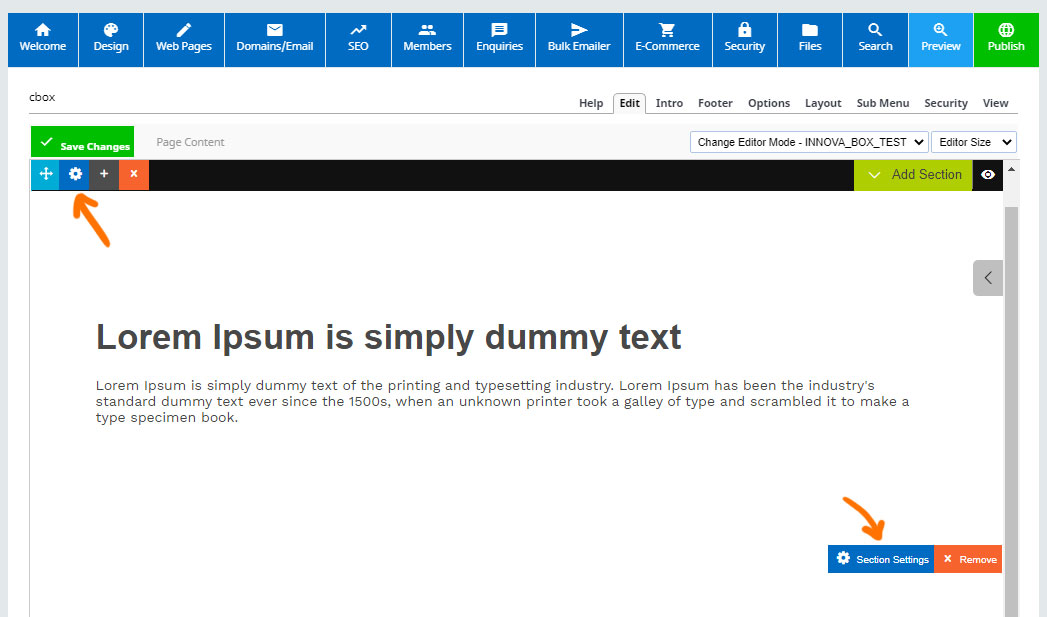This screenshot has width=1047, height=617.
Task: Open the Security padlock menu
Action: coord(744,39)
